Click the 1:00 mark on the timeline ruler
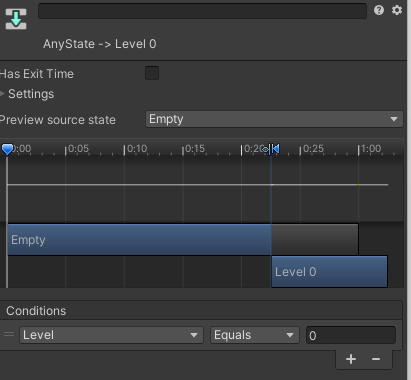 click(x=371, y=149)
